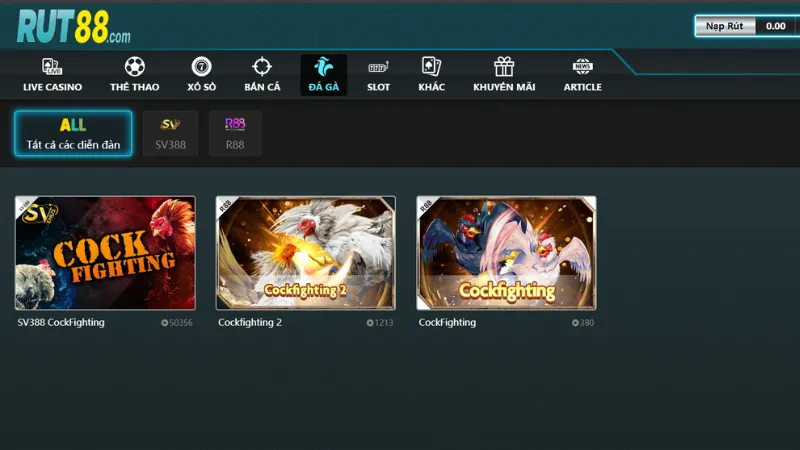Click the XỔ SỐ menu label
Viewport: 800px width, 450px height.
(x=202, y=87)
